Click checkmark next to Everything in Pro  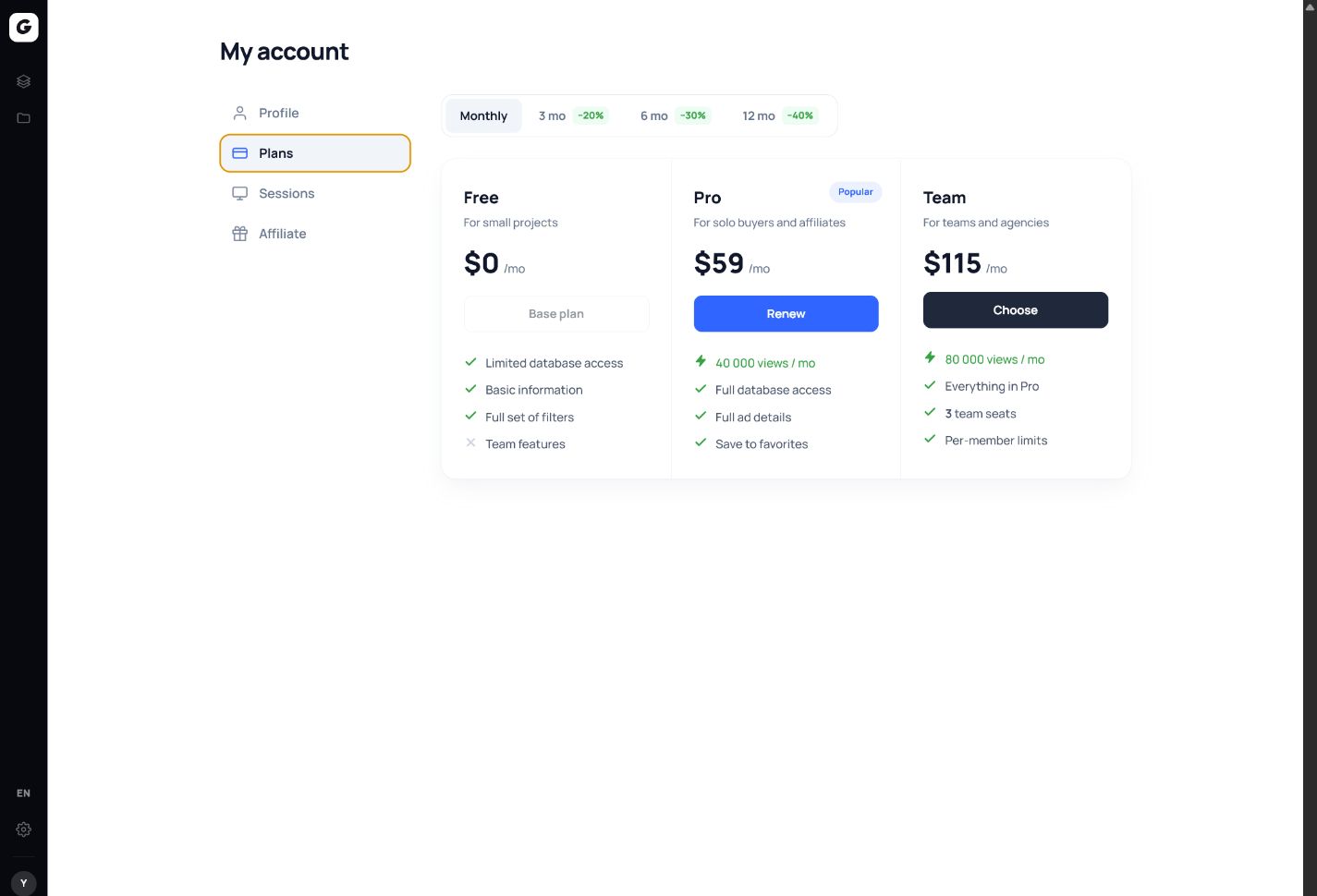click(930, 385)
